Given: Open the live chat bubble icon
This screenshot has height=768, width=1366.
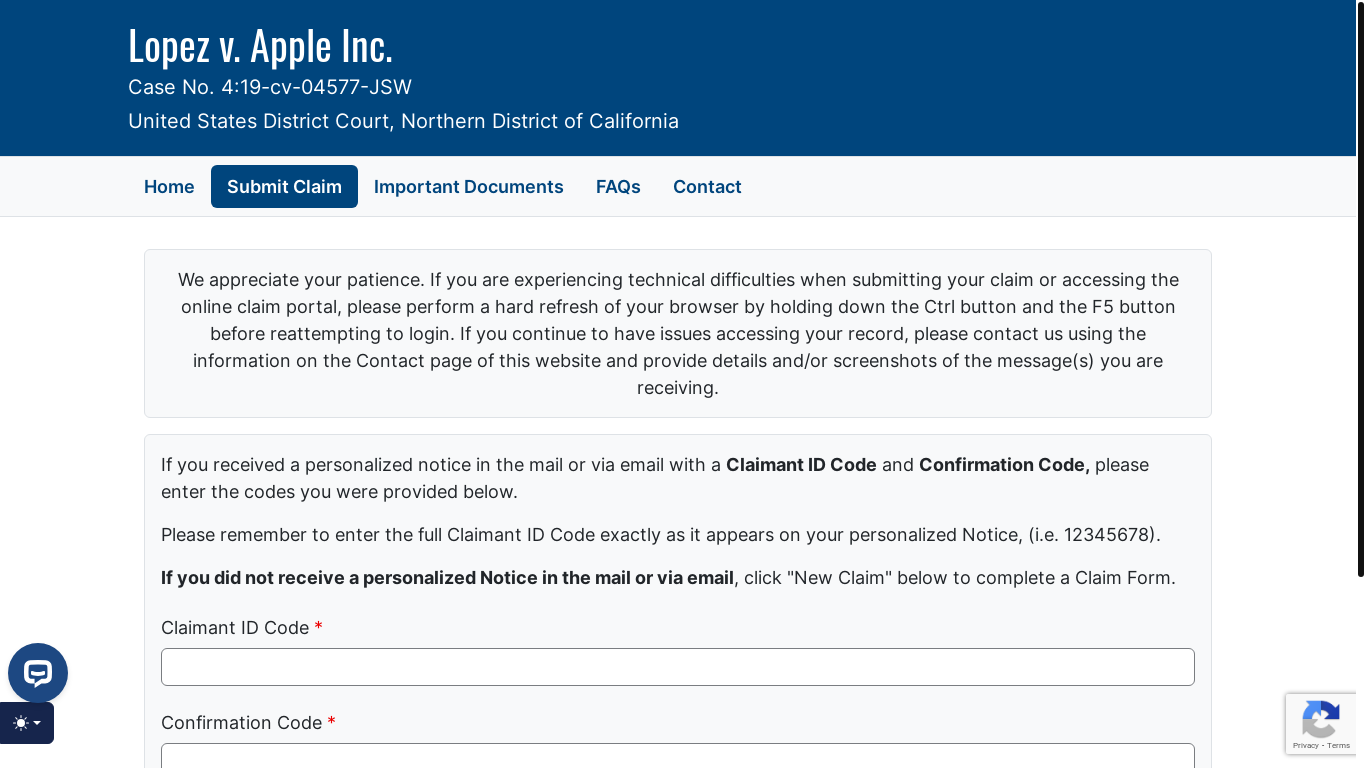Looking at the screenshot, I should pyautogui.click(x=38, y=673).
